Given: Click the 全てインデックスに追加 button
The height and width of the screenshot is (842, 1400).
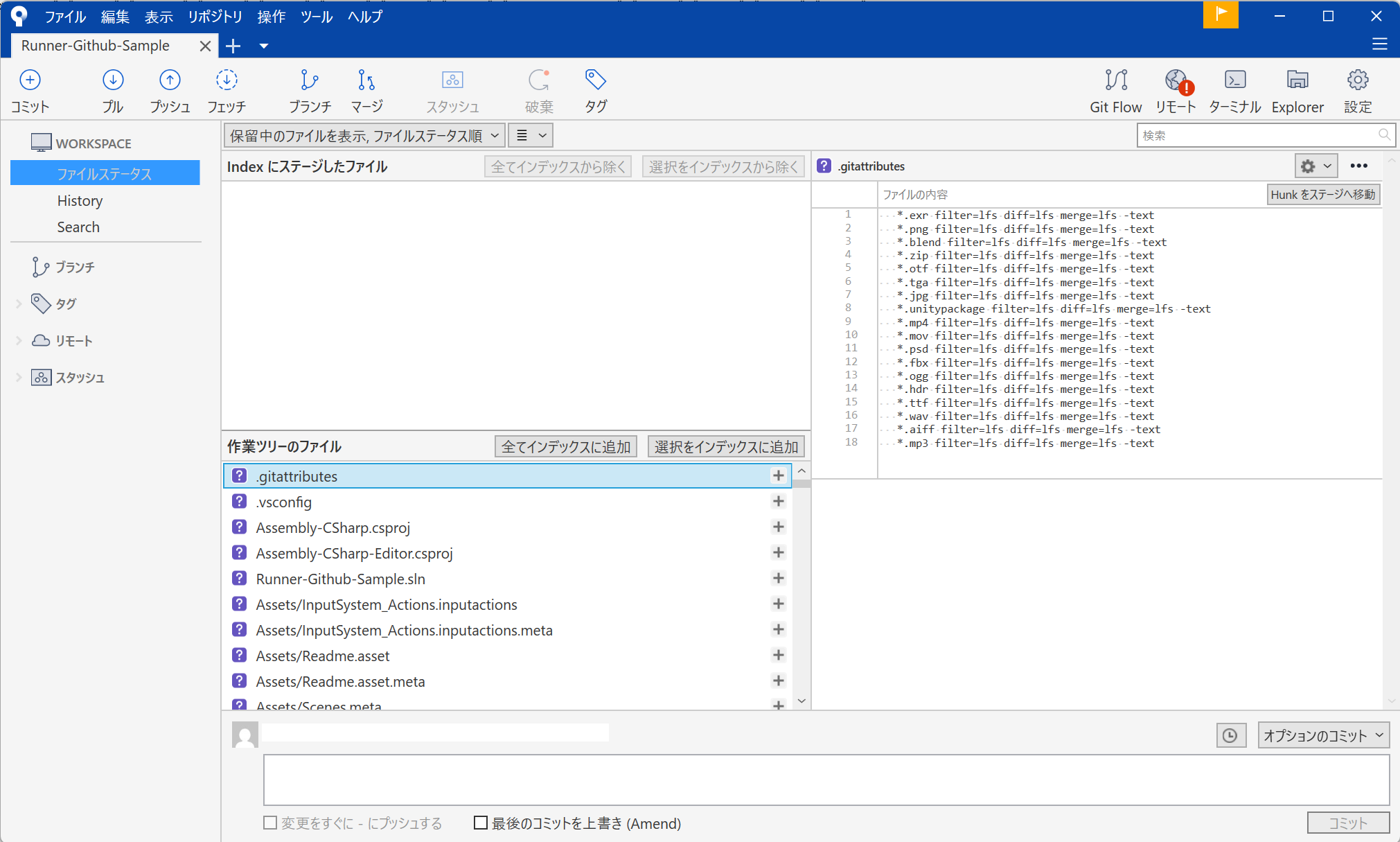Looking at the screenshot, I should click(x=565, y=446).
